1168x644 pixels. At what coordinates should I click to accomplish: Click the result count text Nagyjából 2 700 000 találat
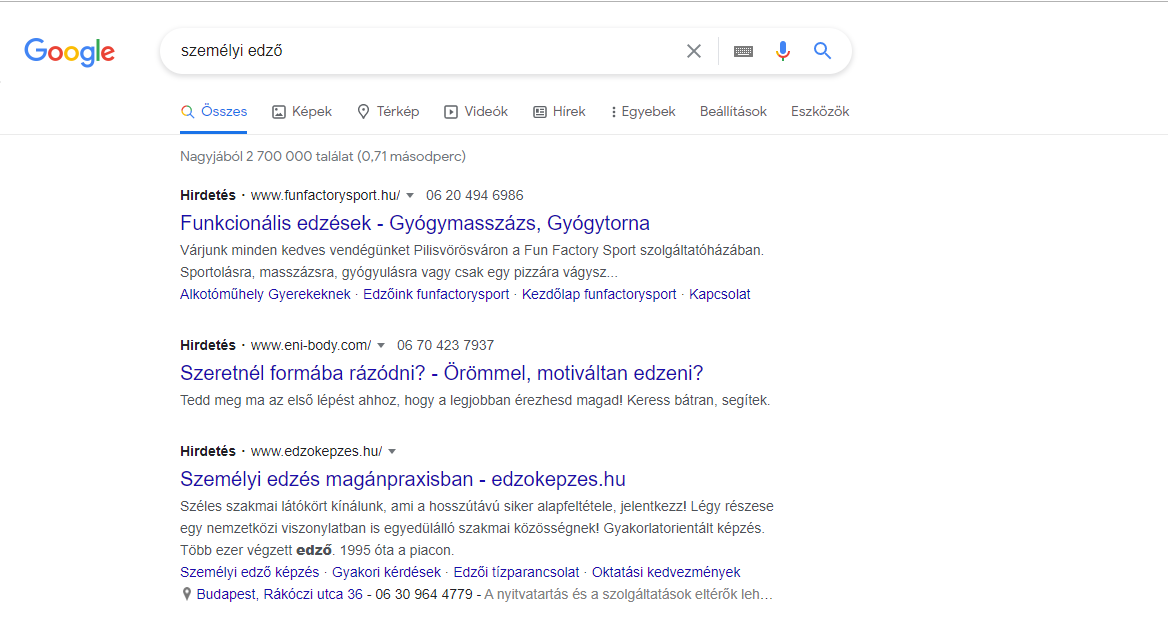click(267, 156)
